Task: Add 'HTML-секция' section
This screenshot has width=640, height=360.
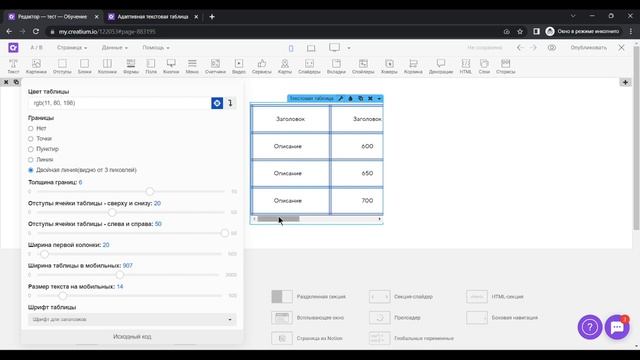Action: [495, 296]
